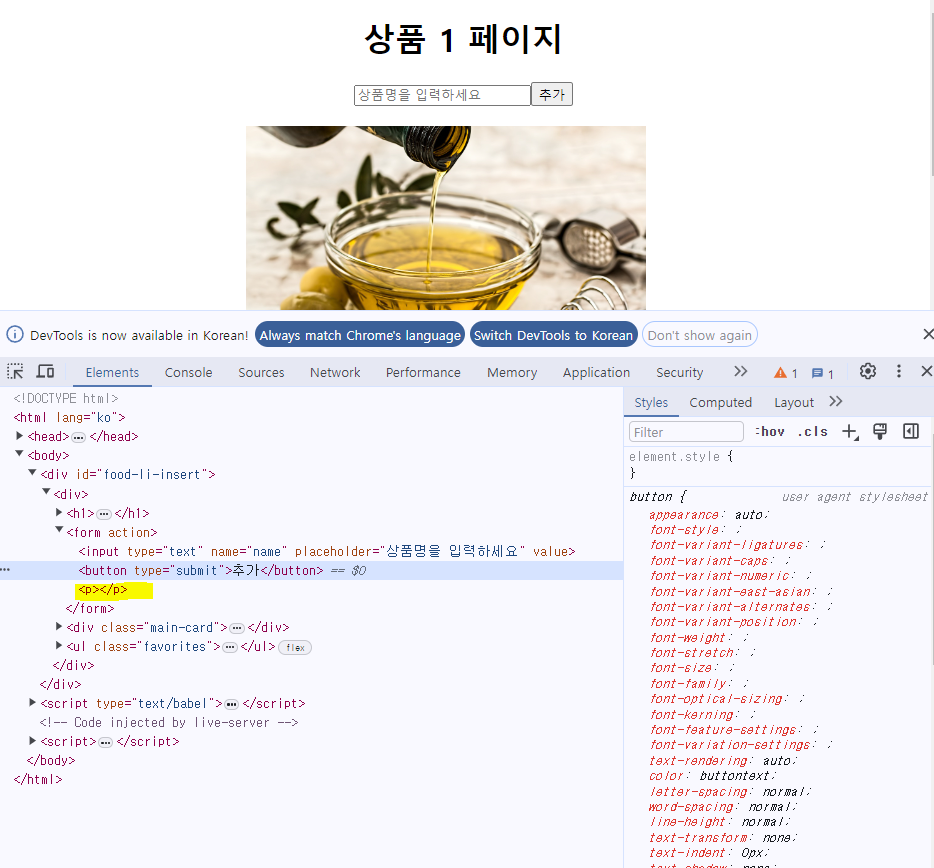The width and height of the screenshot is (934, 868).
Task: Click the info icon in the infobar
Action: [15, 334]
